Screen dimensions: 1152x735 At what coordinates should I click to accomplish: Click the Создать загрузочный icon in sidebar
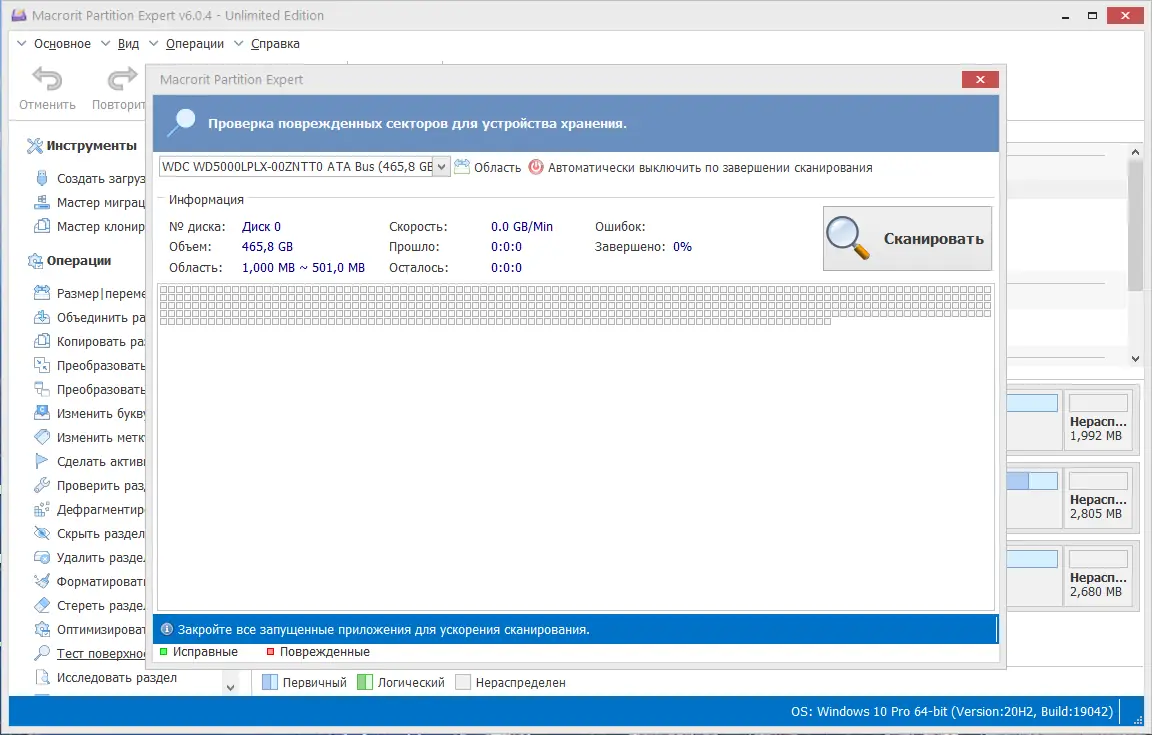[x=42, y=178]
